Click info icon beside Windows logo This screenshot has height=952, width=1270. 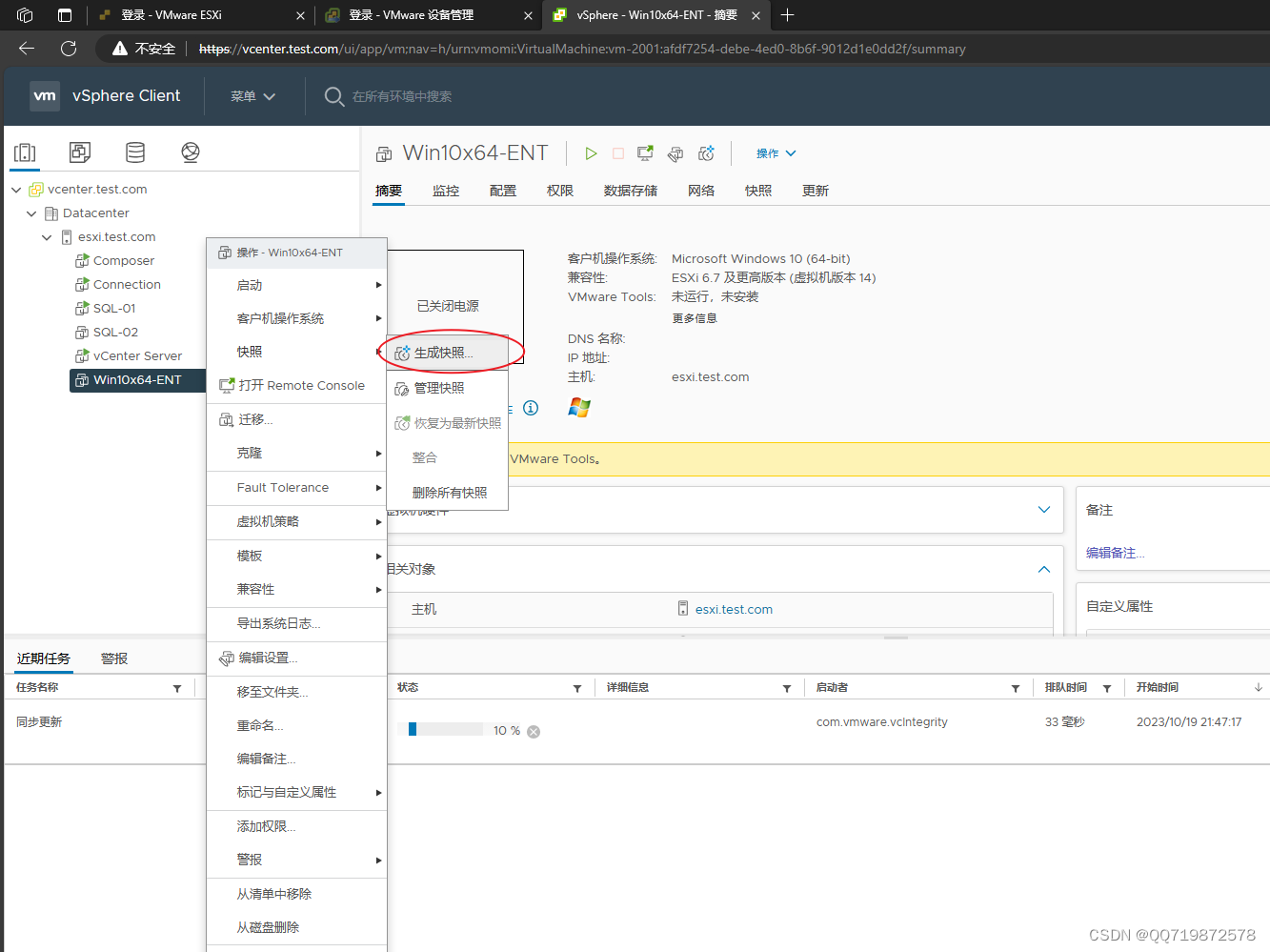point(531,408)
